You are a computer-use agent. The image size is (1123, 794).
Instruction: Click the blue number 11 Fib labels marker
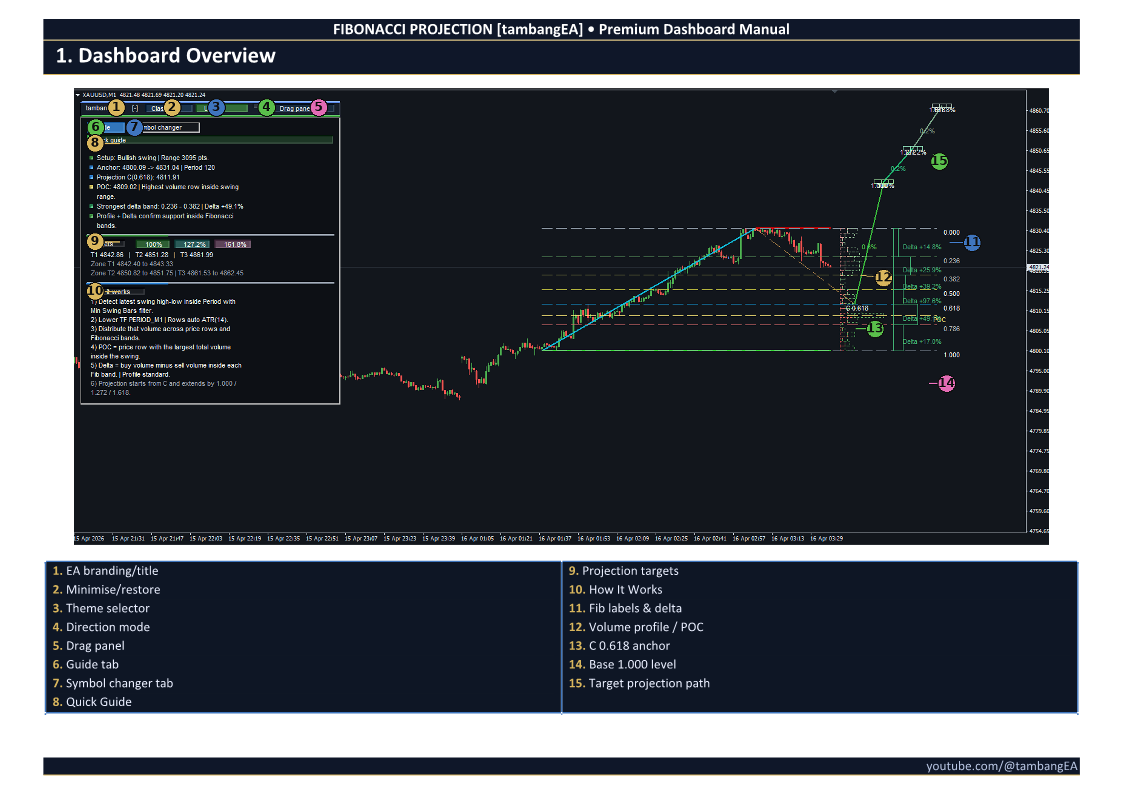[971, 242]
